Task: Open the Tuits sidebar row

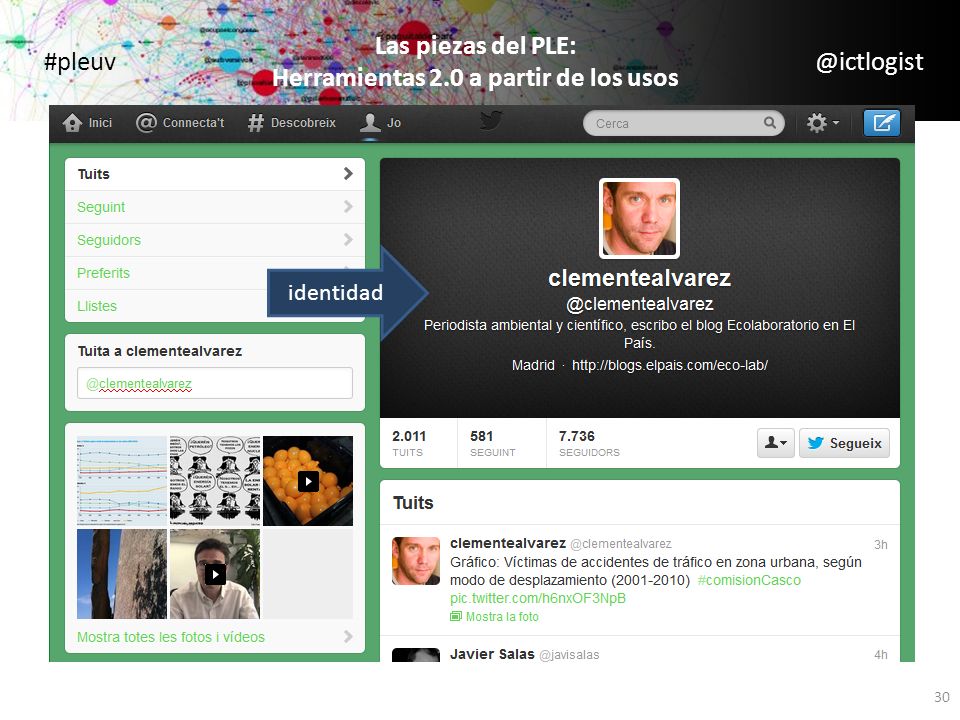Action: tap(215, 174)
